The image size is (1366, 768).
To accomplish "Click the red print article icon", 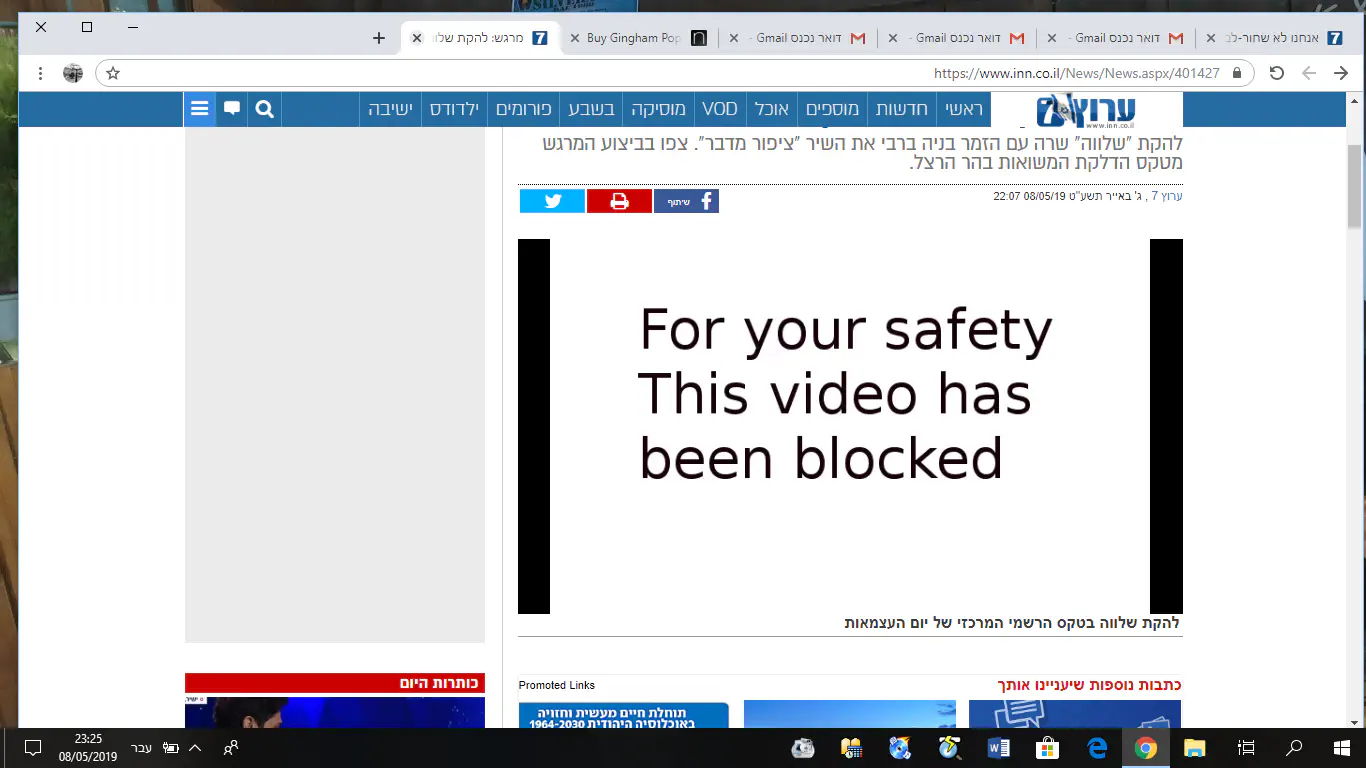I will pyautogui.click(x=619, y=201).
